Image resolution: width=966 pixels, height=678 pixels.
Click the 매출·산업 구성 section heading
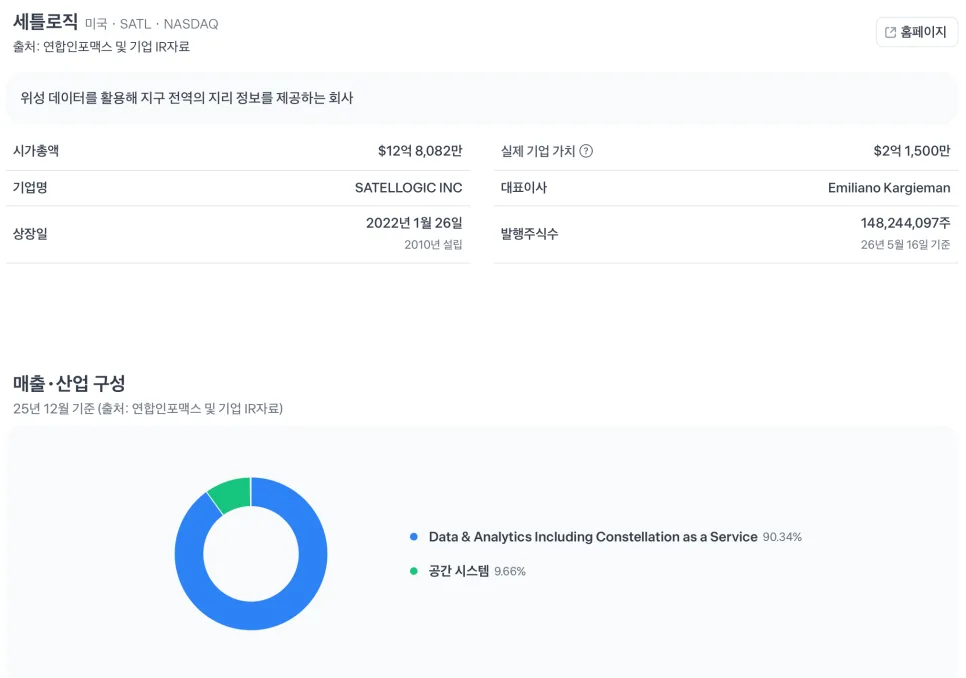(x=69, y=384)
